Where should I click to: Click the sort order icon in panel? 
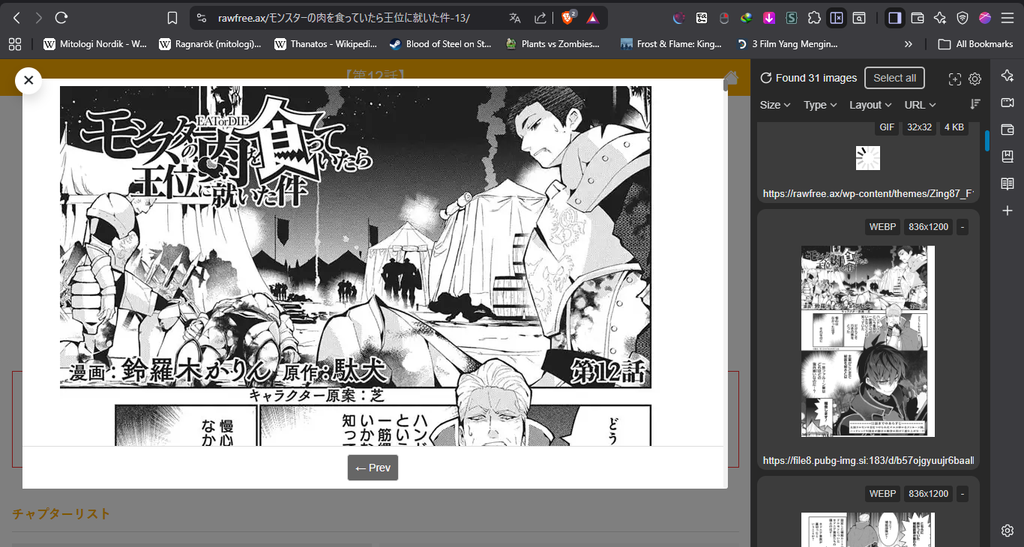(x=975, y=104)
